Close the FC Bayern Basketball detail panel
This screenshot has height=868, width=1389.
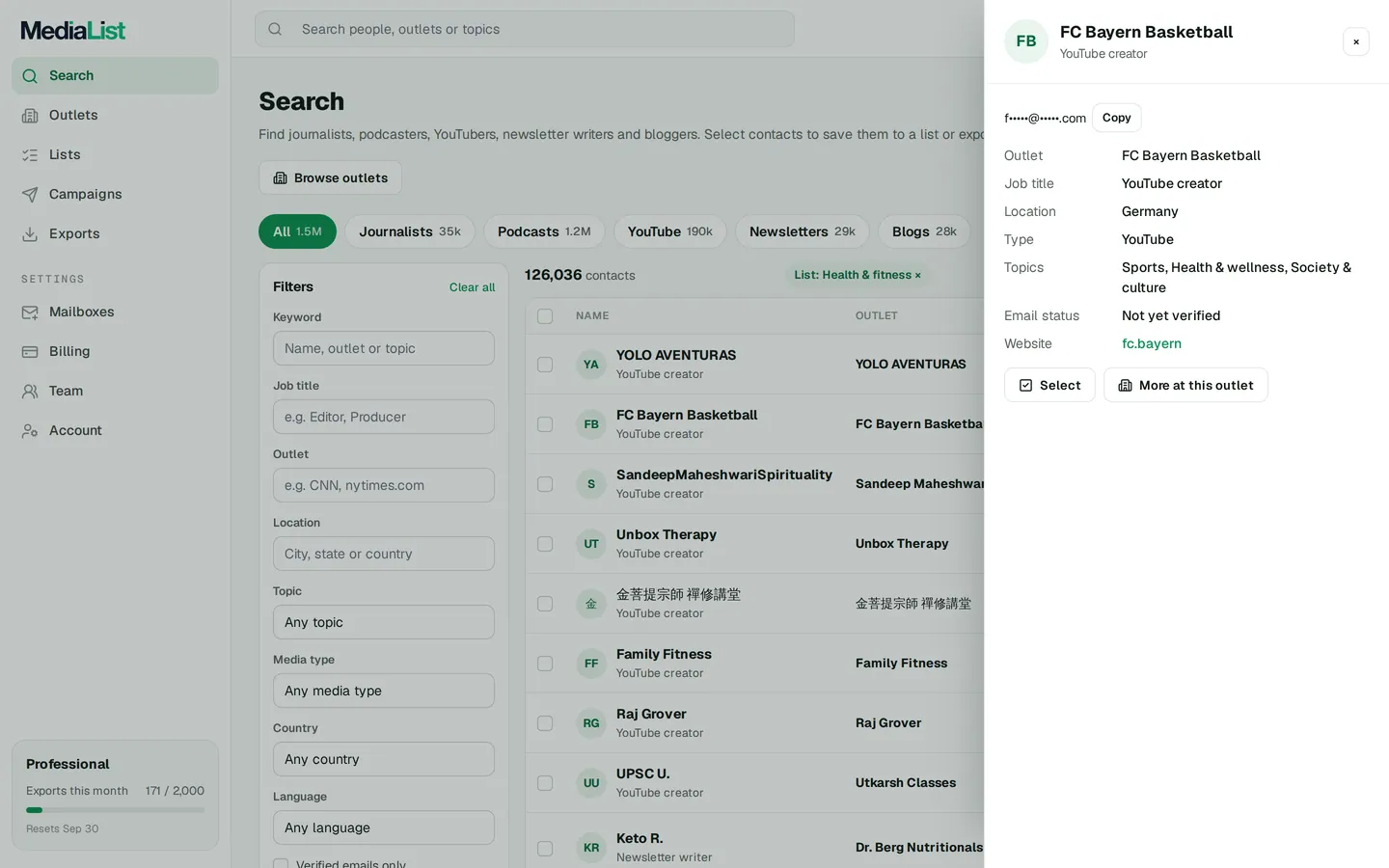1356,41
